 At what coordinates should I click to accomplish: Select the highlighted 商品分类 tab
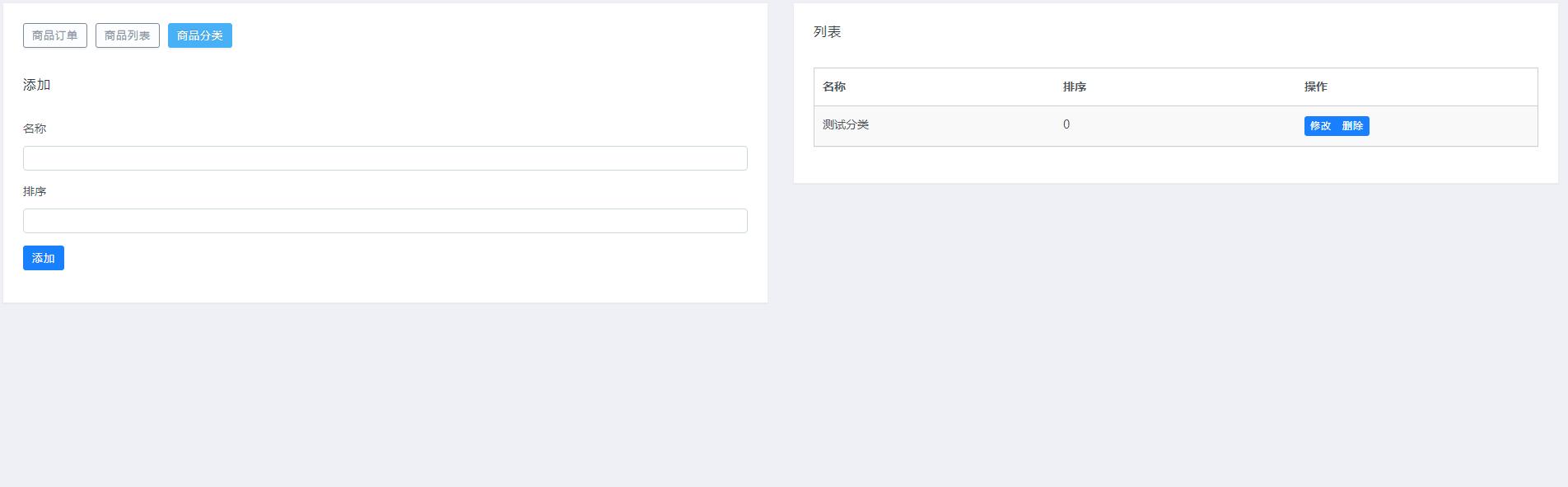pos(200,35)
